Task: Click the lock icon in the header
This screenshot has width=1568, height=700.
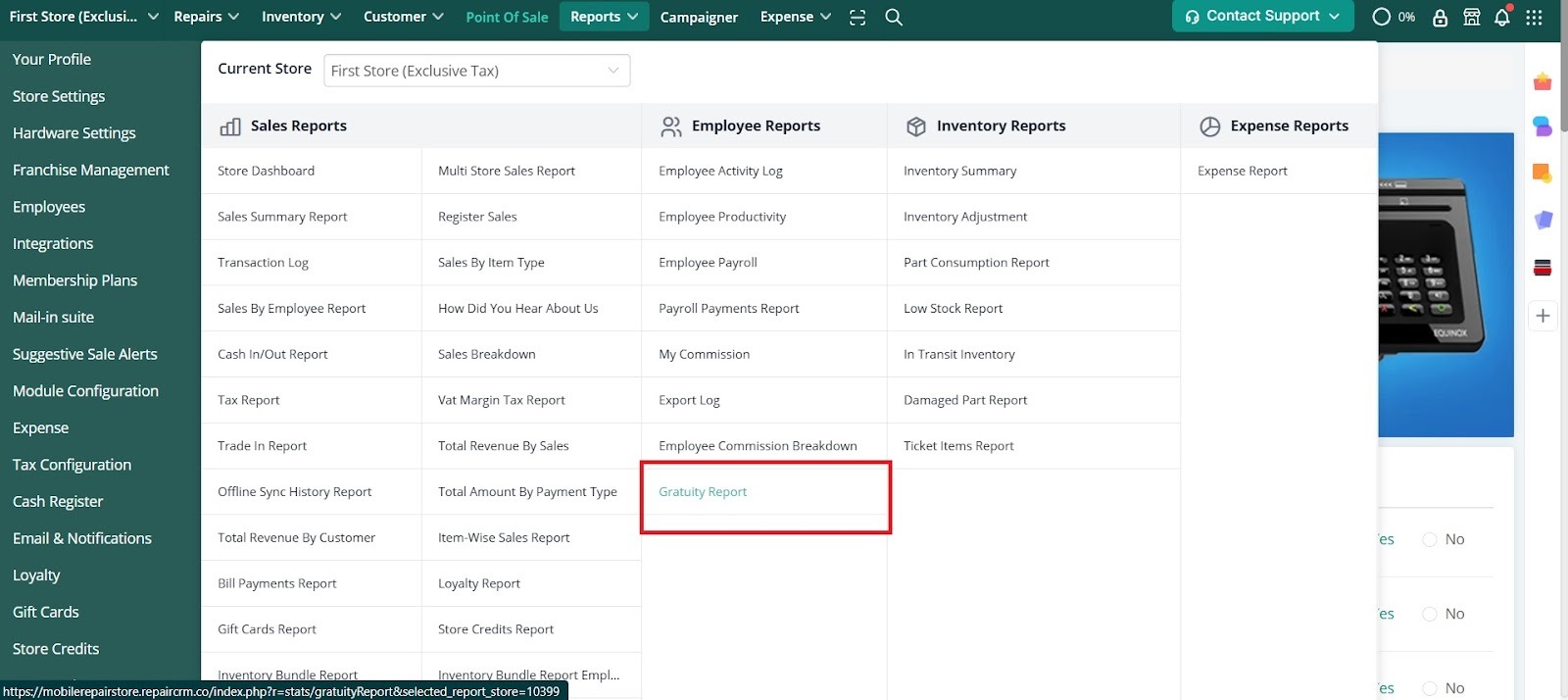Action: tap(1440, 17)
